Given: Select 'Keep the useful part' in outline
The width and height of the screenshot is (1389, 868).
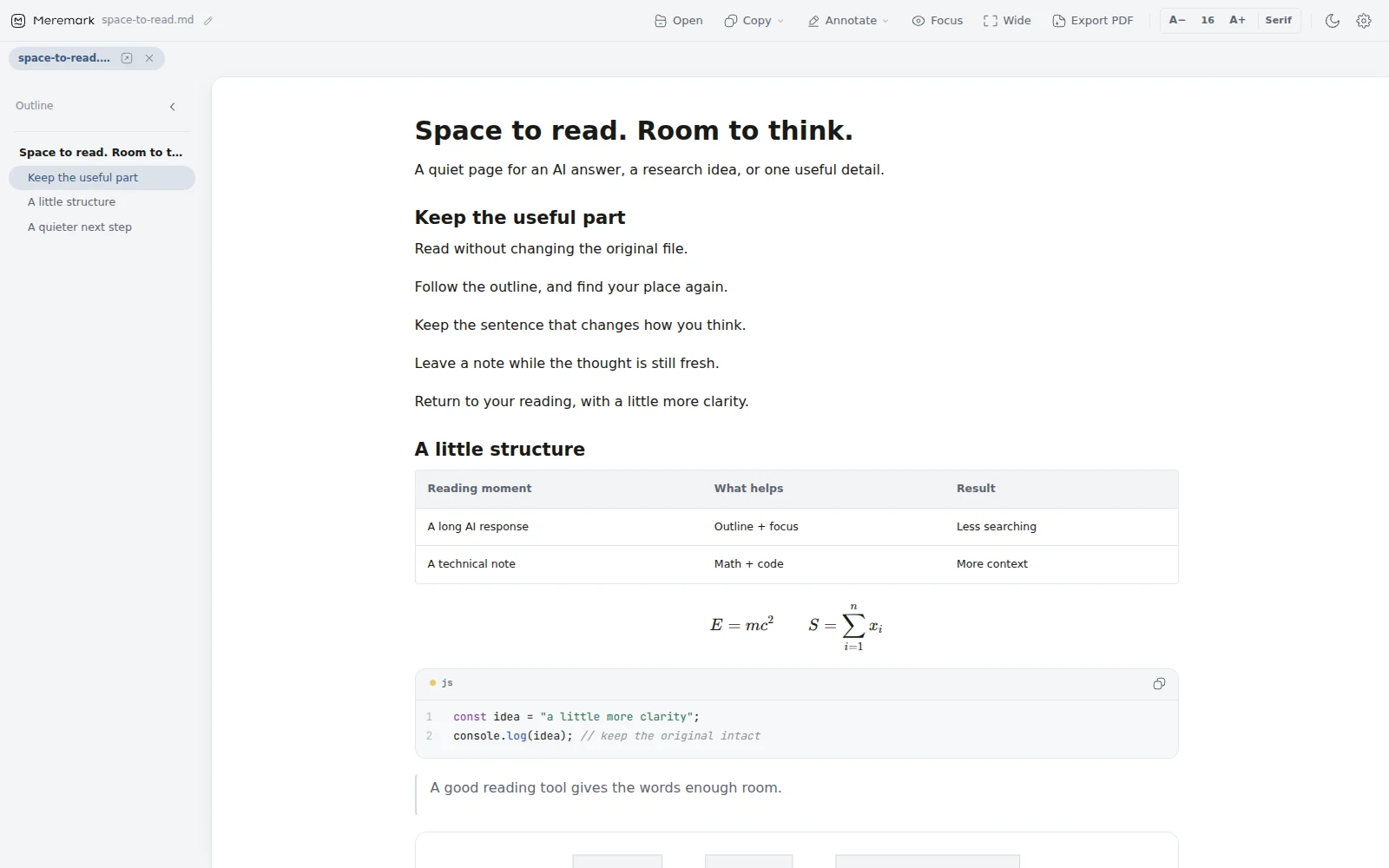Looking at the screenshot, I should pos(102,178).
